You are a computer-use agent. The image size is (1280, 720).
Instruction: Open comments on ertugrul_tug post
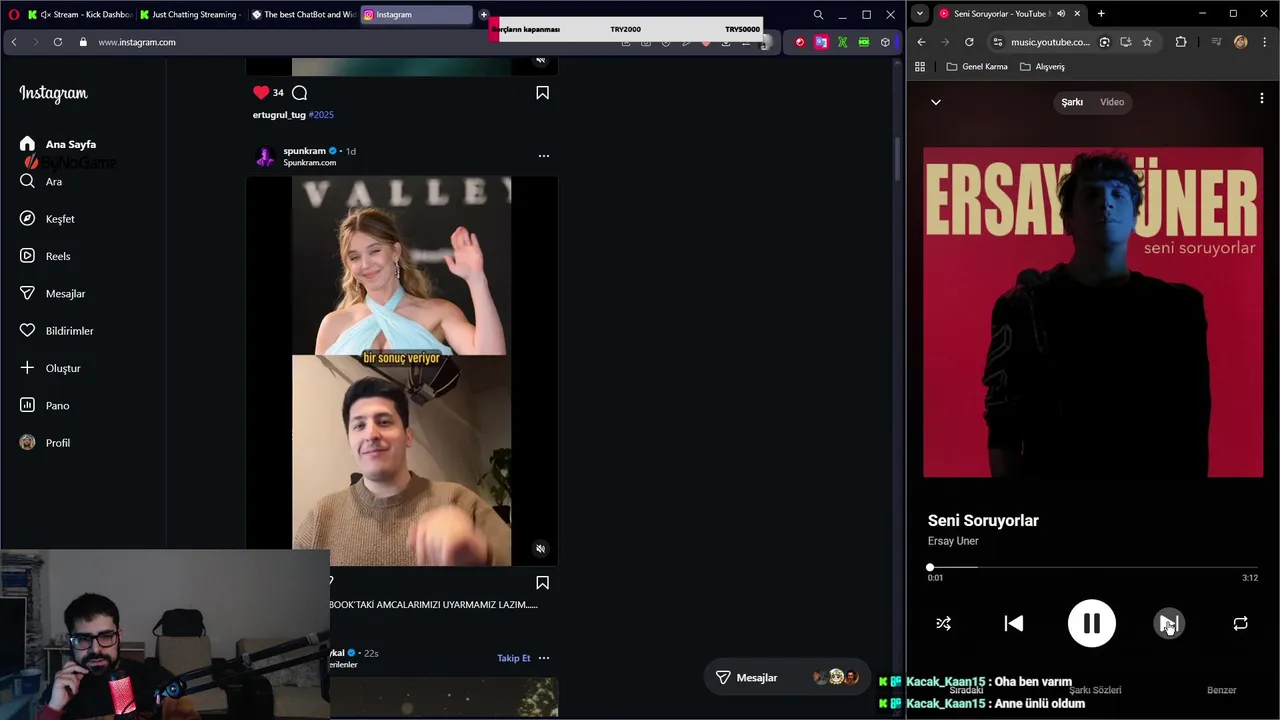point(299,92)
